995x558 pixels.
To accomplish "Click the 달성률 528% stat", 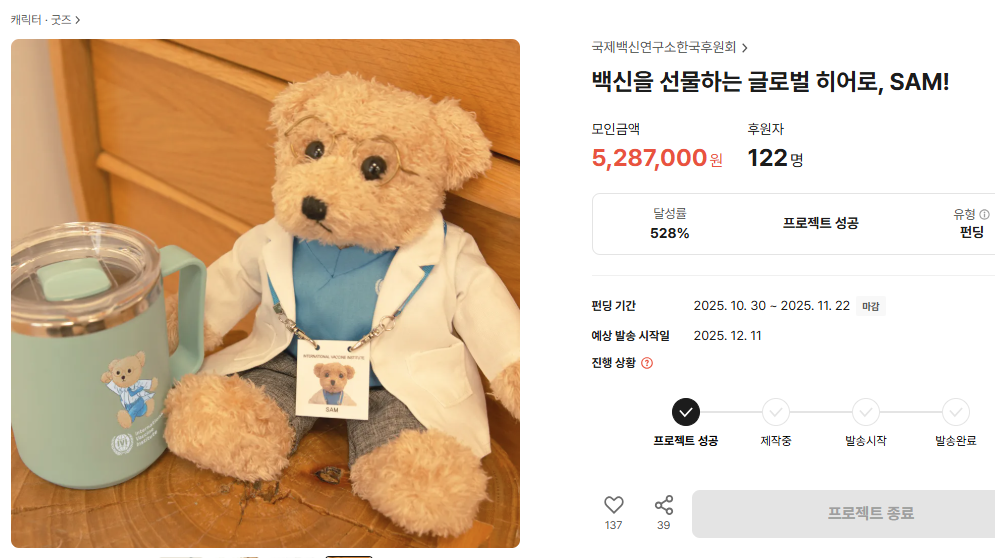I will (x=669, y=223).
